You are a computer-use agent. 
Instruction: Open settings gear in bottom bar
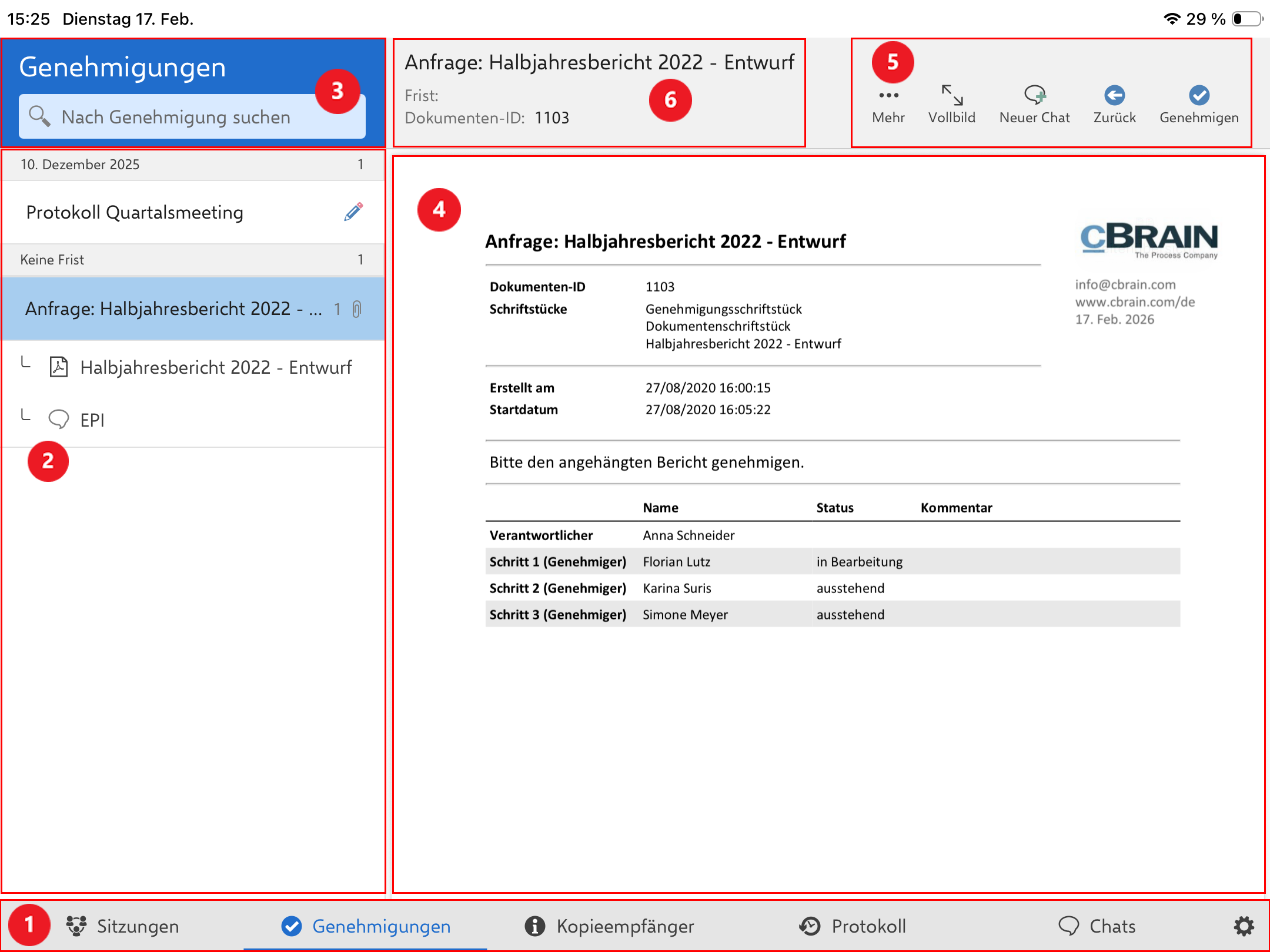point(1244,927)
